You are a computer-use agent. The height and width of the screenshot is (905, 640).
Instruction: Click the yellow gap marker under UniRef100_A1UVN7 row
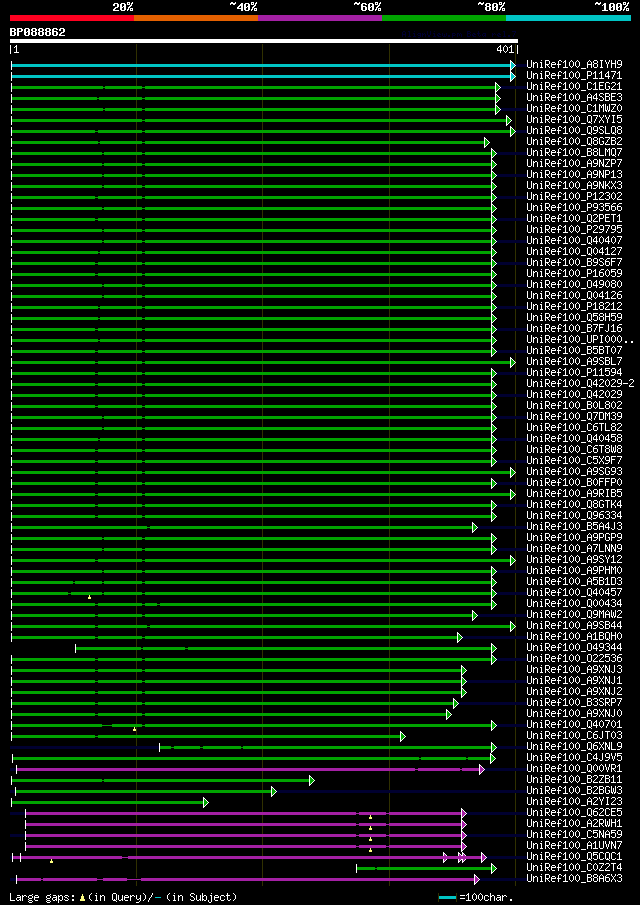pyautogui.click(x=370, y=850)
